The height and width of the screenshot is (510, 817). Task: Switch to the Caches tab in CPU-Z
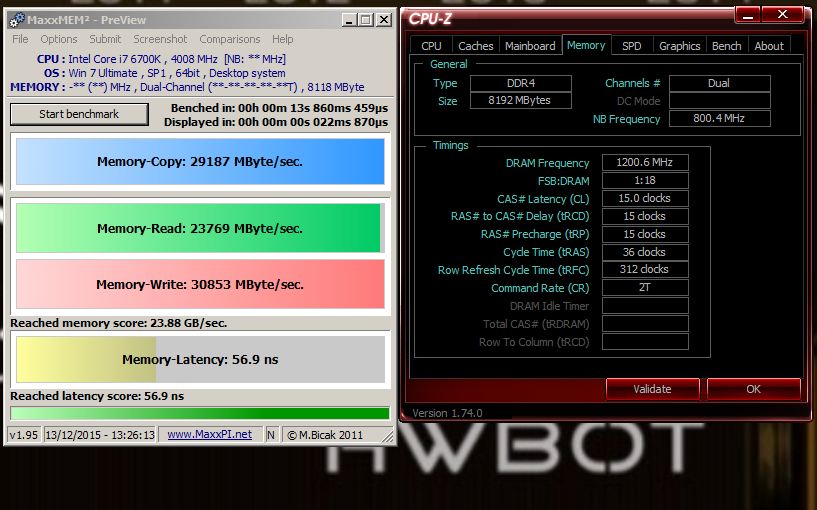click(x=476, y=46)
